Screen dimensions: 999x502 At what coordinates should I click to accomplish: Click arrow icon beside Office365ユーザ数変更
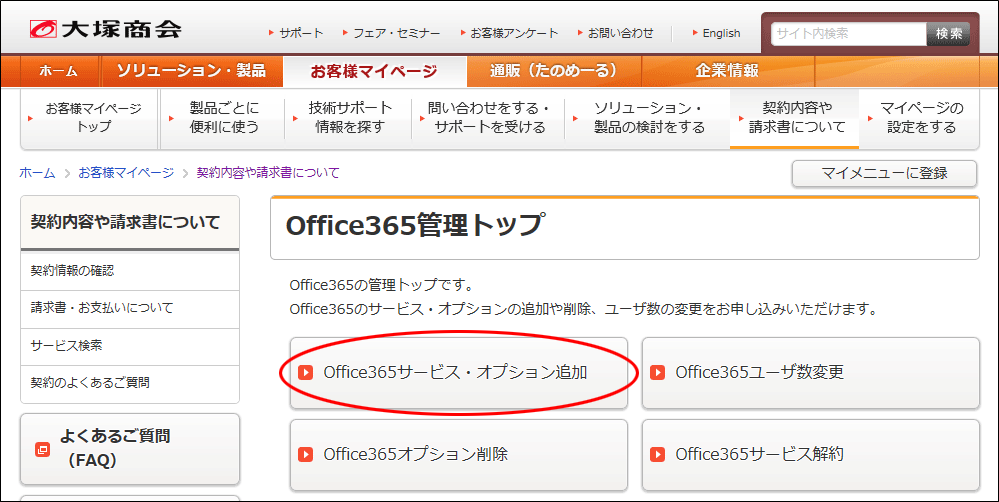pos(658,373)
